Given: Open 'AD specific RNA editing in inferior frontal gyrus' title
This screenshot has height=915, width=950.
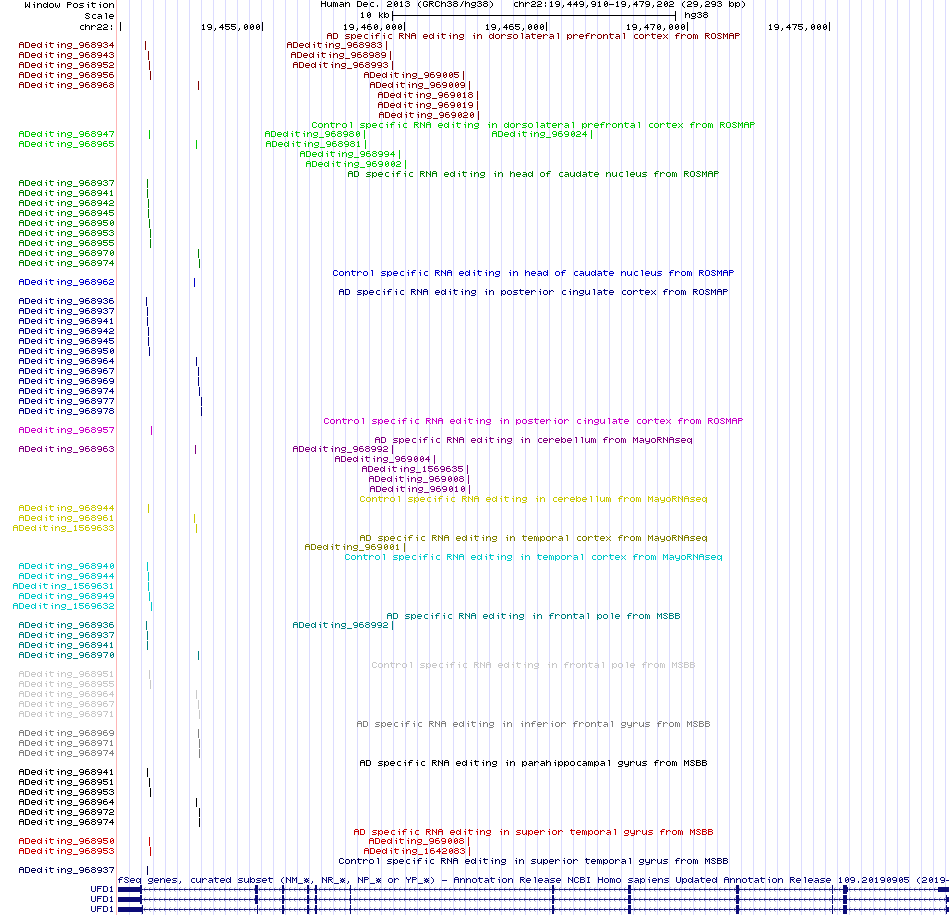Looking at the screenshot, I should 533,724.
